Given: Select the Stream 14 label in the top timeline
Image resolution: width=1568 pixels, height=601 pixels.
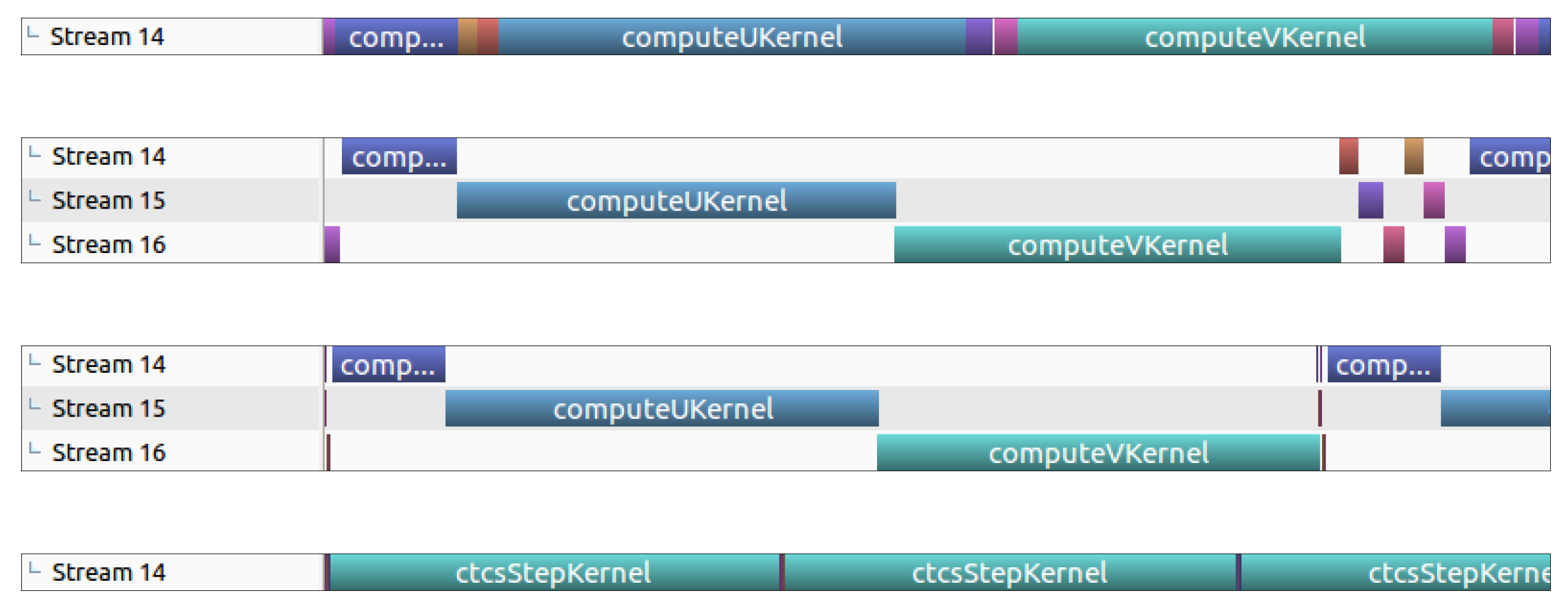Looking at the screenshot, I should pyautogui.click(x=107, y=37).
